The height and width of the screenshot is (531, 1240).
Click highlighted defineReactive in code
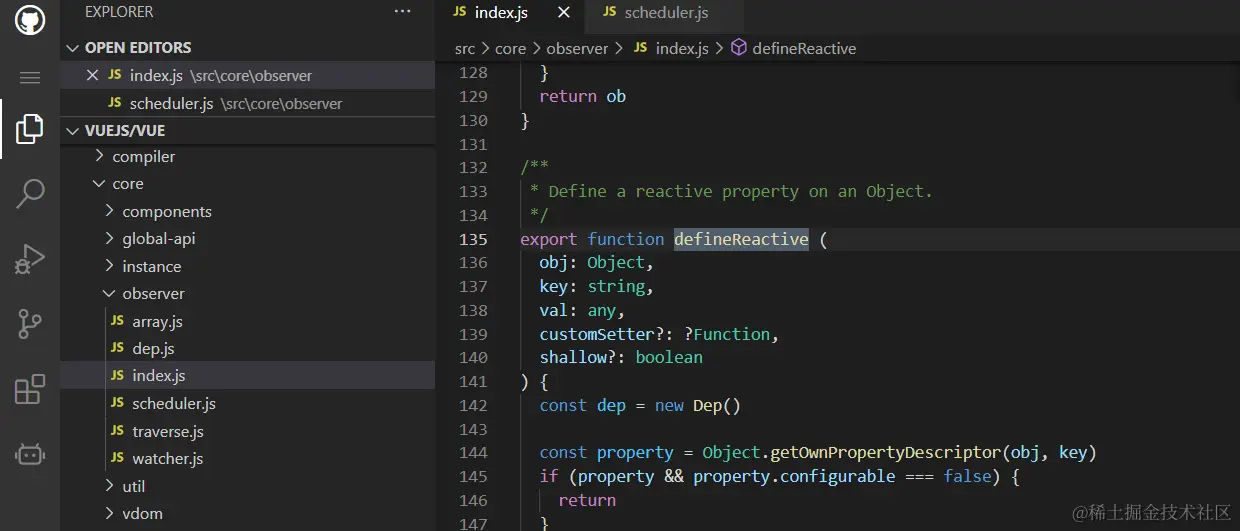[x=741, y=239]
